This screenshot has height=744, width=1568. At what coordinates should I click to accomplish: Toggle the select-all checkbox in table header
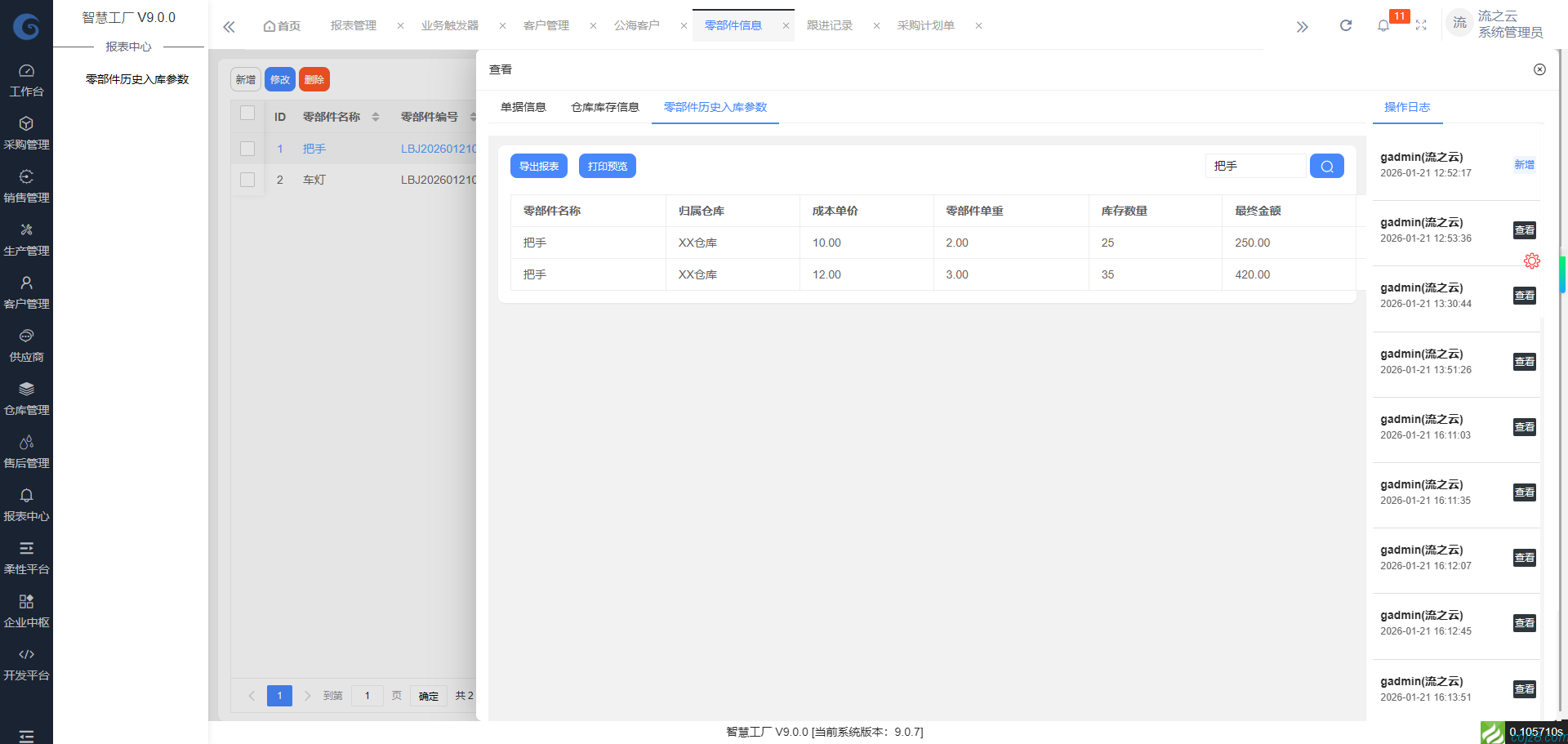coord(247,114)
